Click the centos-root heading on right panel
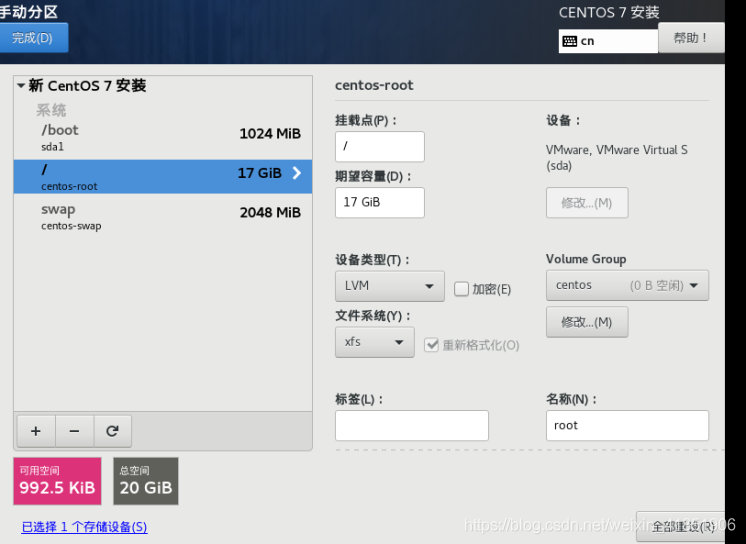Screen dimensions: 746x544 point(374,86)
